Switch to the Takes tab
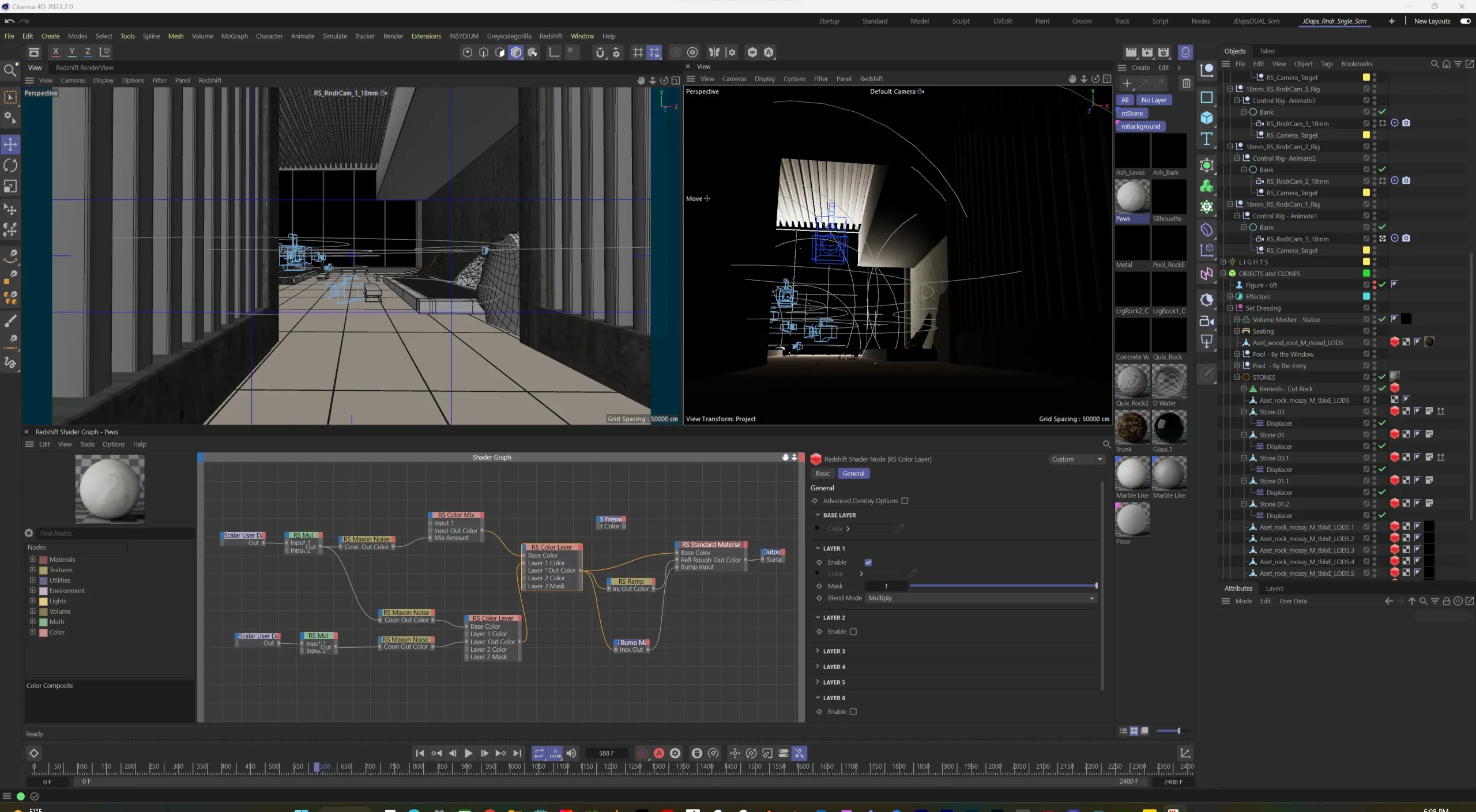The height and width of the screenshot is (812, 1476). click(1267, 51)
